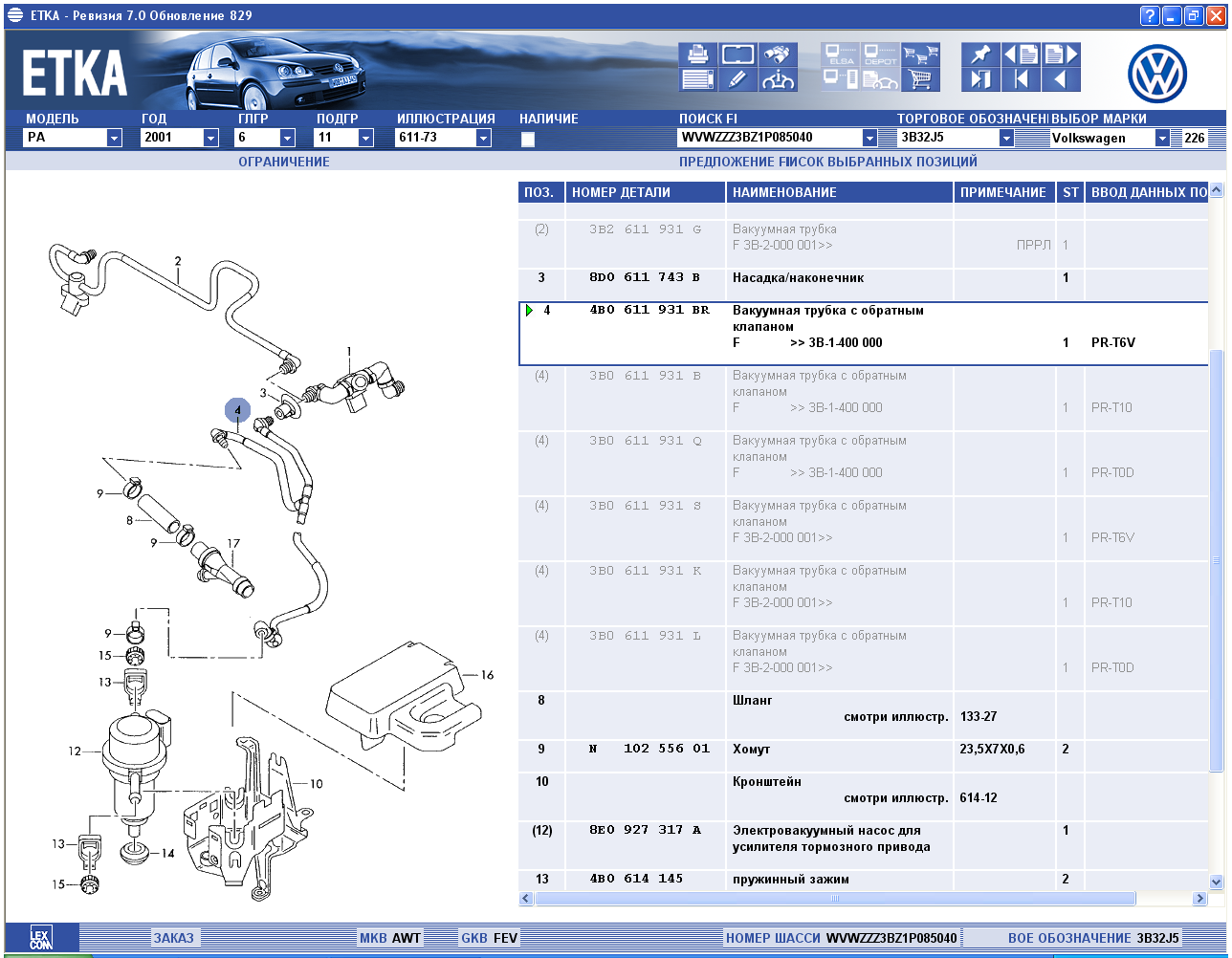Open the ОГРАНИЧЕНИЕ restriction link
This screenshot has width=1232, height=958.
point(284,162)
